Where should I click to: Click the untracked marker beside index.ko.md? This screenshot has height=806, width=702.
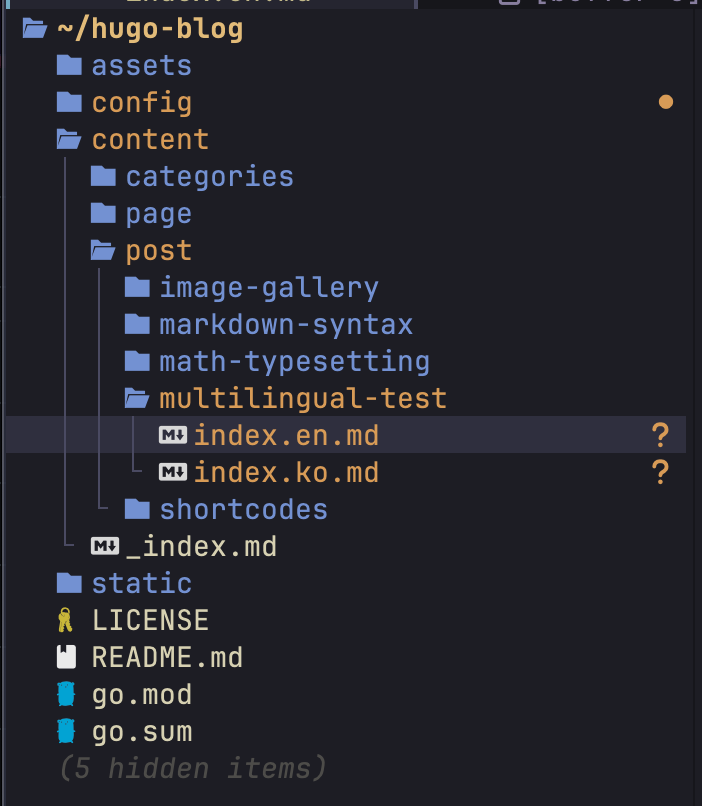[661, 472]
